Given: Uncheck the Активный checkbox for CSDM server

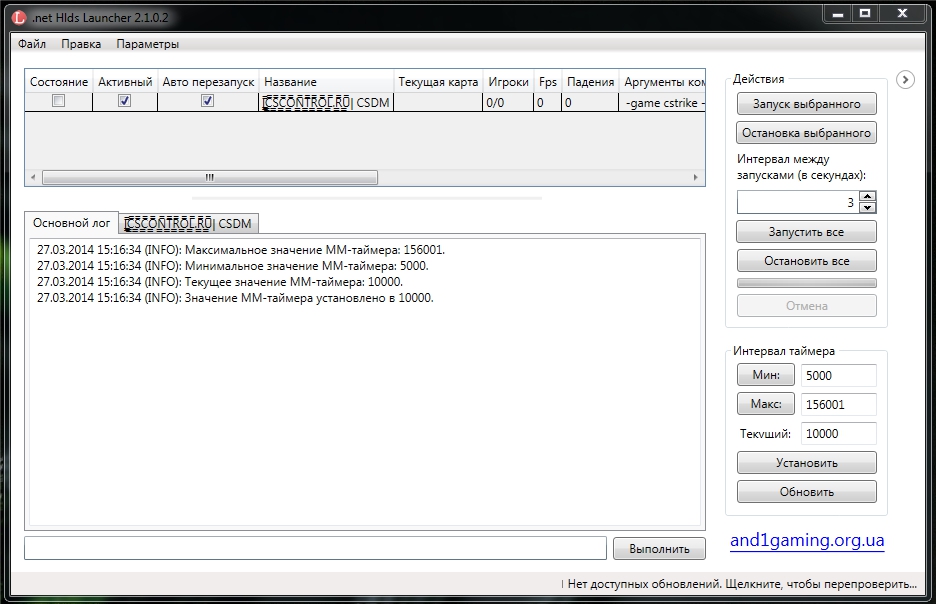Looking at the screenshot, I should click(x=124, y=101).
